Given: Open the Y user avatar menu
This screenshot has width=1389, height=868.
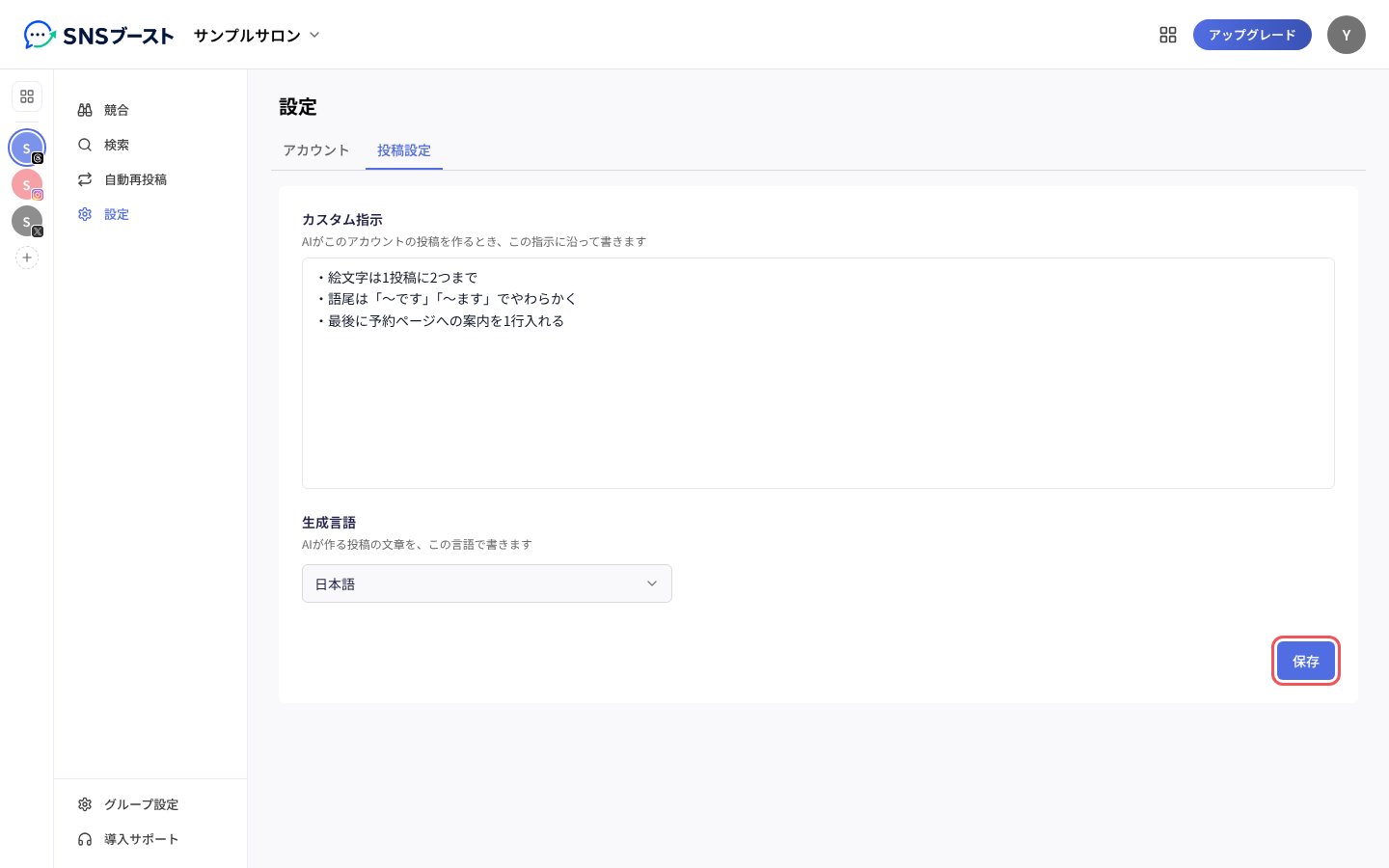Looking at the screenshot, I should (x=1347, y=35).
